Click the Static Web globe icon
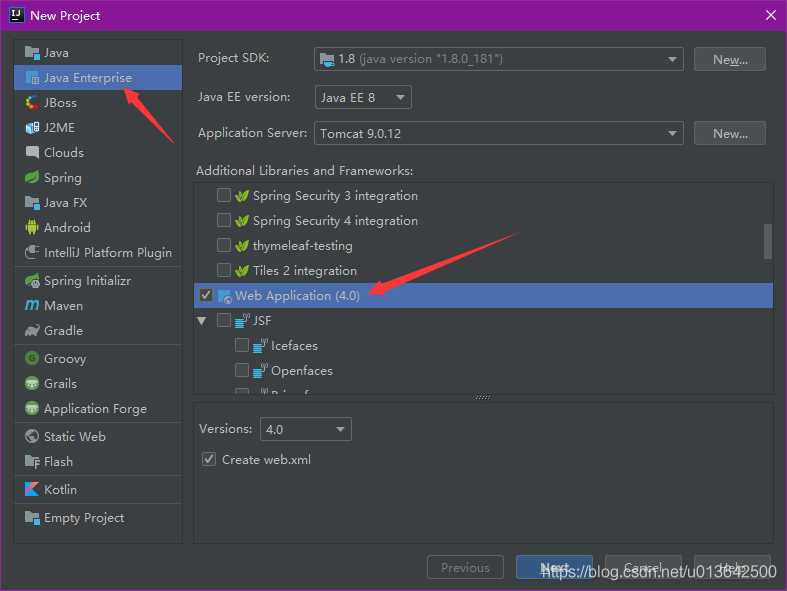Image resolution: width=787 pixels, height=591 pixels. coord(32,436)
